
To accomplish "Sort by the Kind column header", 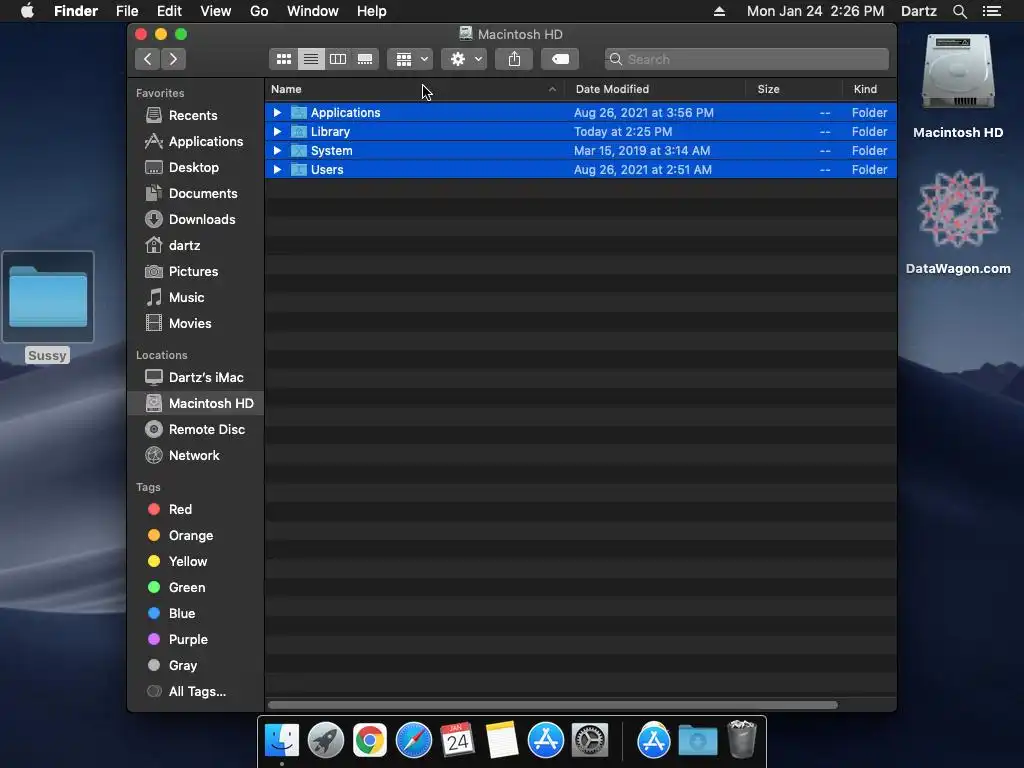I will 865,89.
